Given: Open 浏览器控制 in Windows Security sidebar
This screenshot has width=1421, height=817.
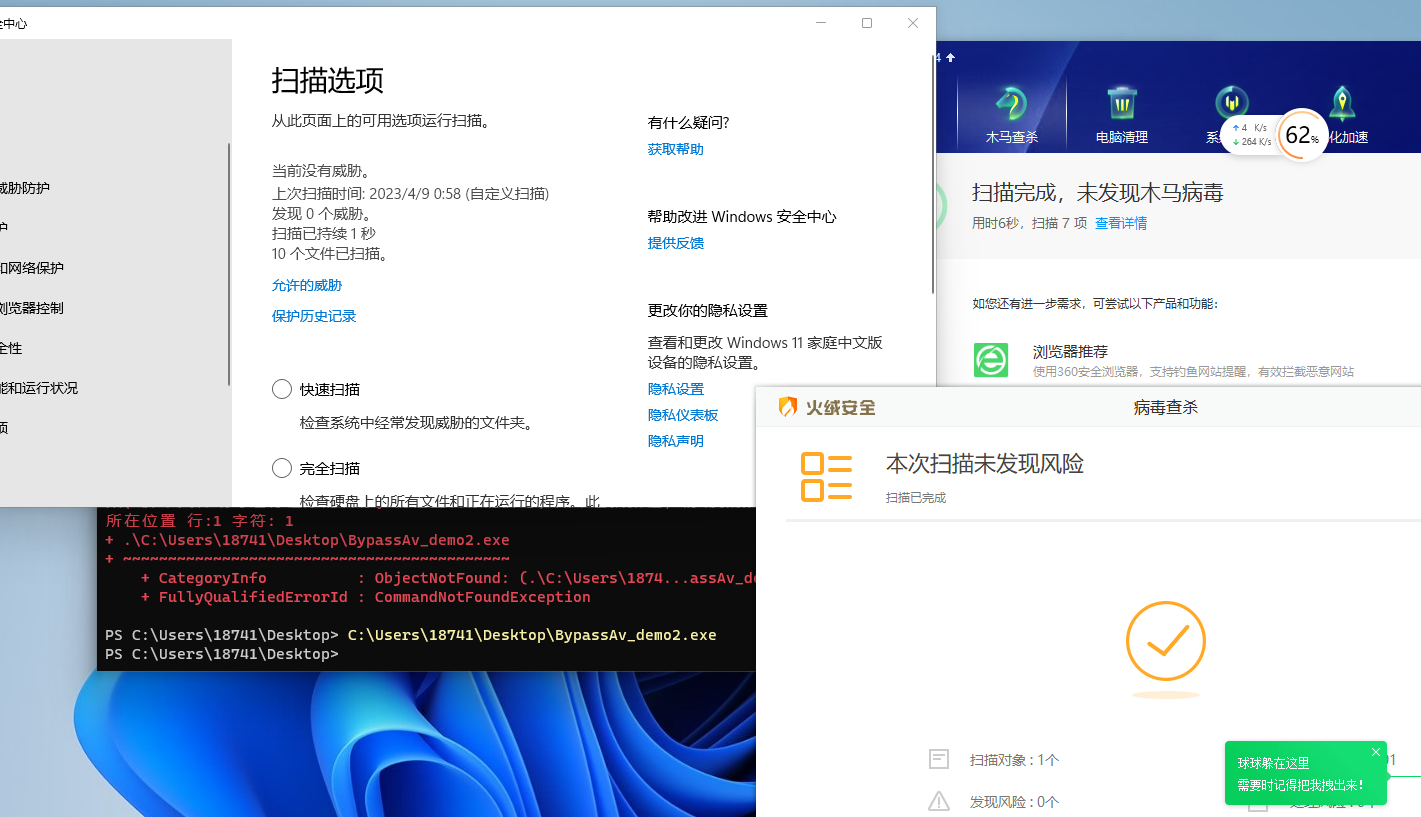Looking at the screenshot, I should (31, 308).
